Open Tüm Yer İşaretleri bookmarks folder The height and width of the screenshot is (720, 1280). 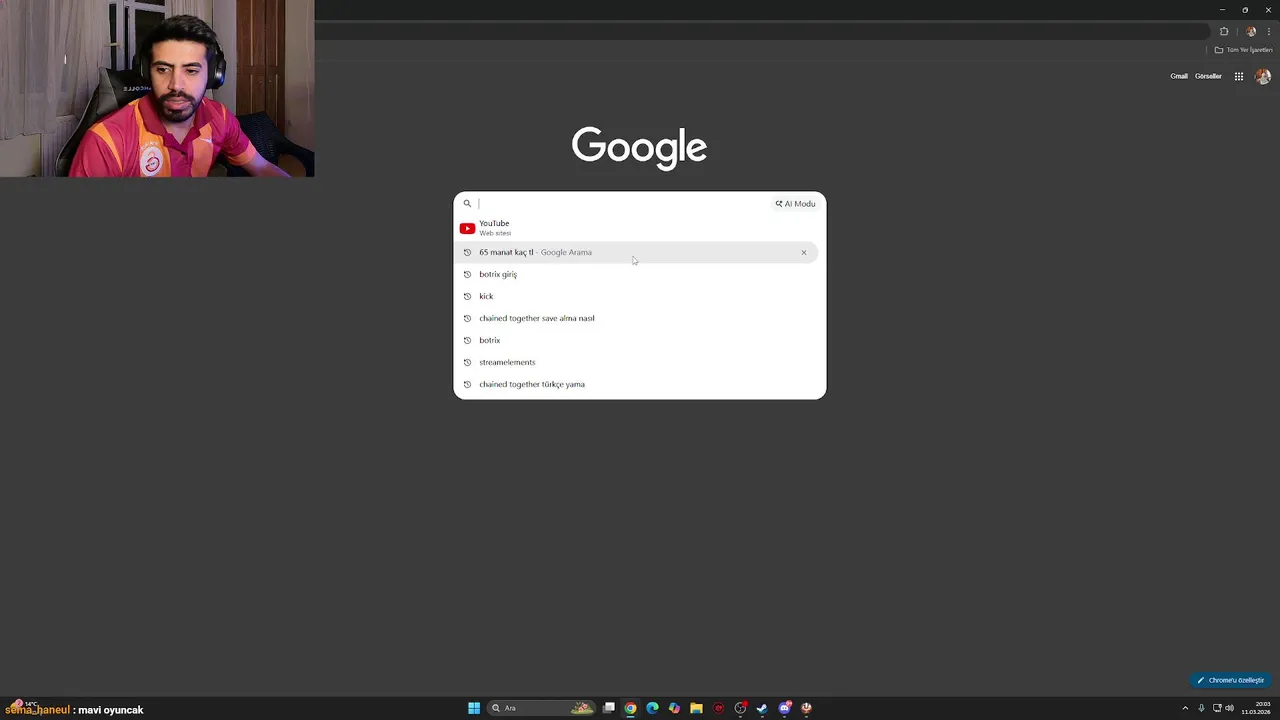click(1243, 50)
